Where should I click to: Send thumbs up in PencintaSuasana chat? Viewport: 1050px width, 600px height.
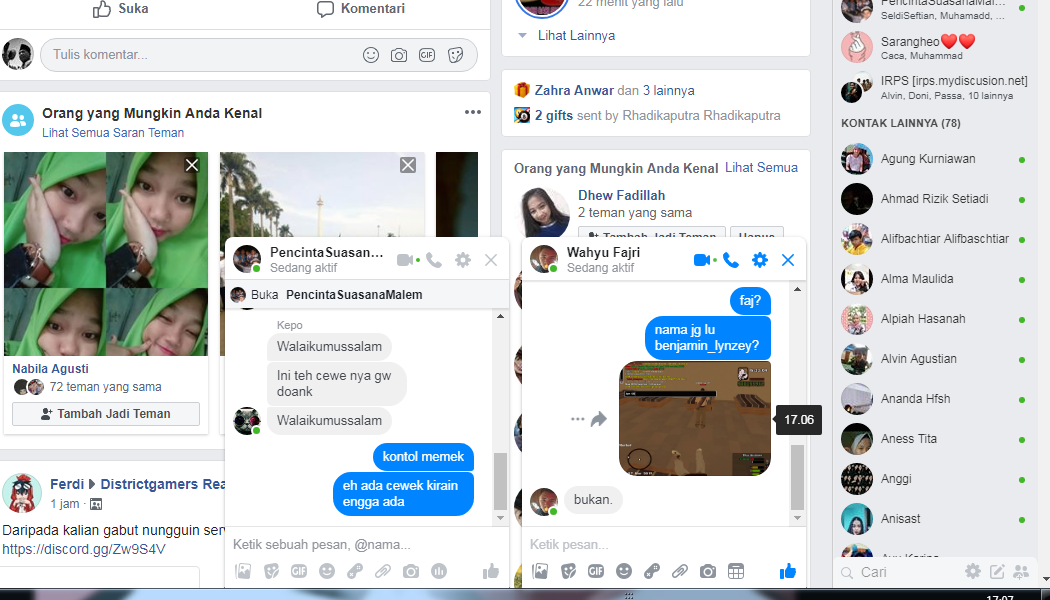point(491,571)
